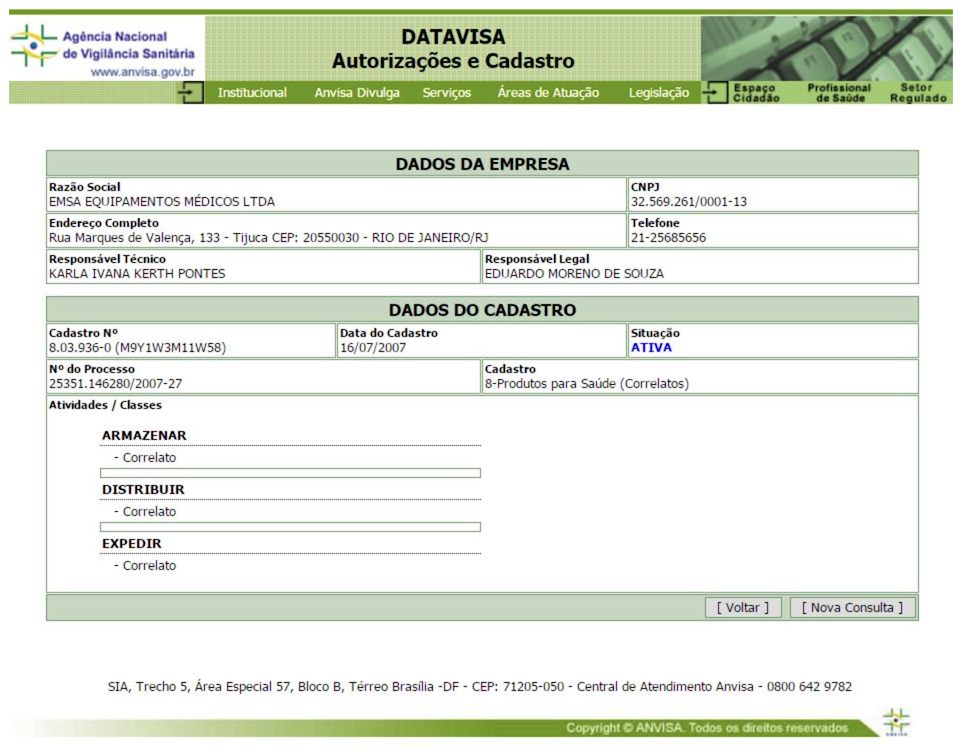Click the keyboard banner image in the header
The image size is (963, 754).
tap(825, 48)
